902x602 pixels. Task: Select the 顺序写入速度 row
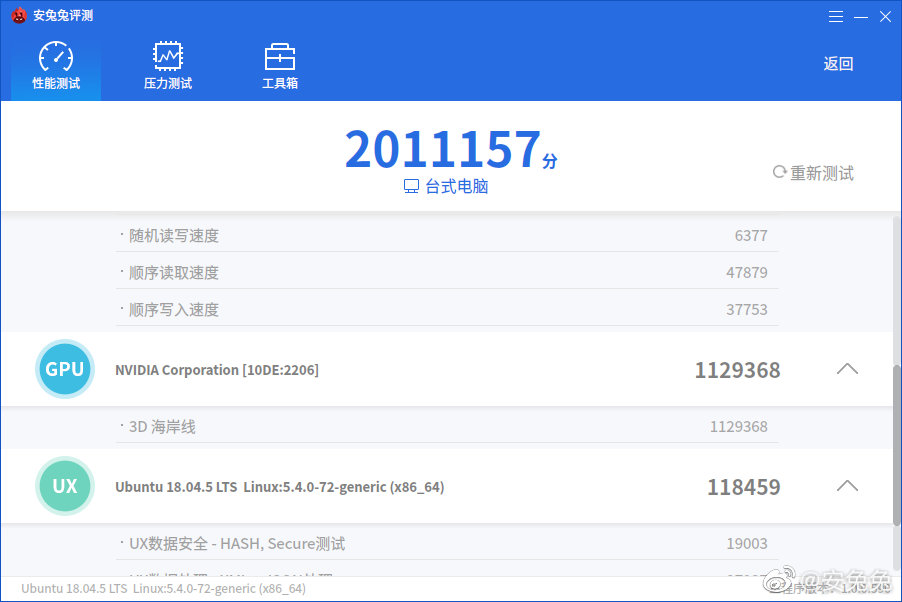pyautogui.click(x=448, y=309)
